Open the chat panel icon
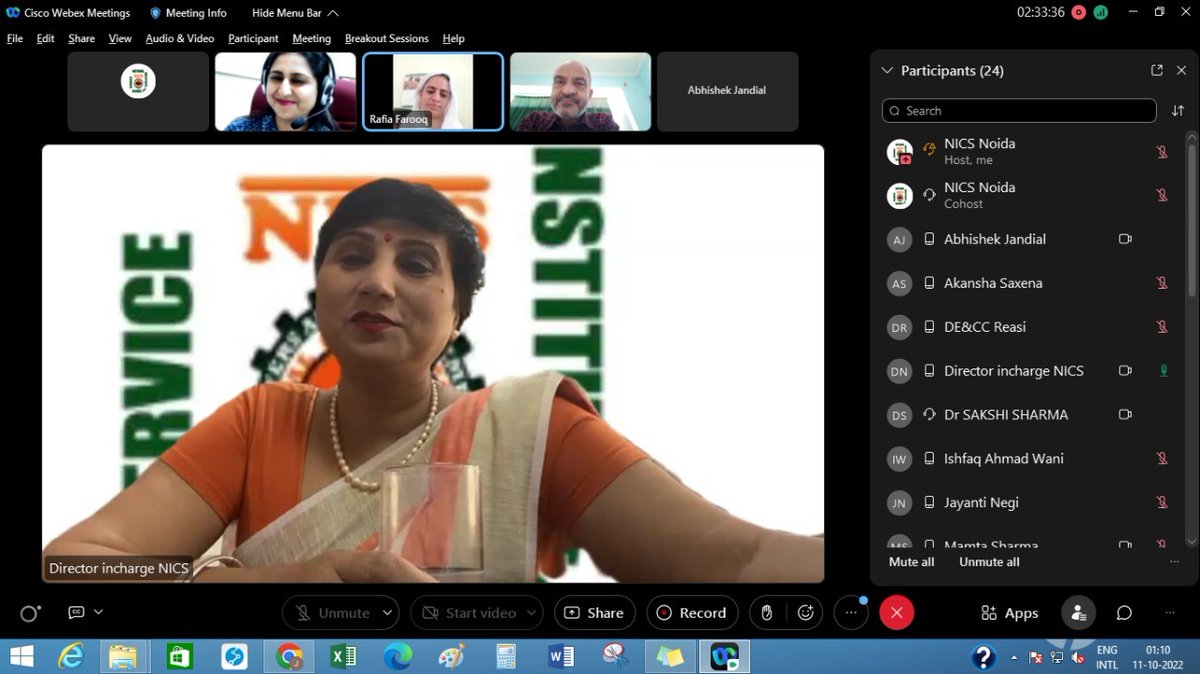1200x674 pixels. 1124,613
